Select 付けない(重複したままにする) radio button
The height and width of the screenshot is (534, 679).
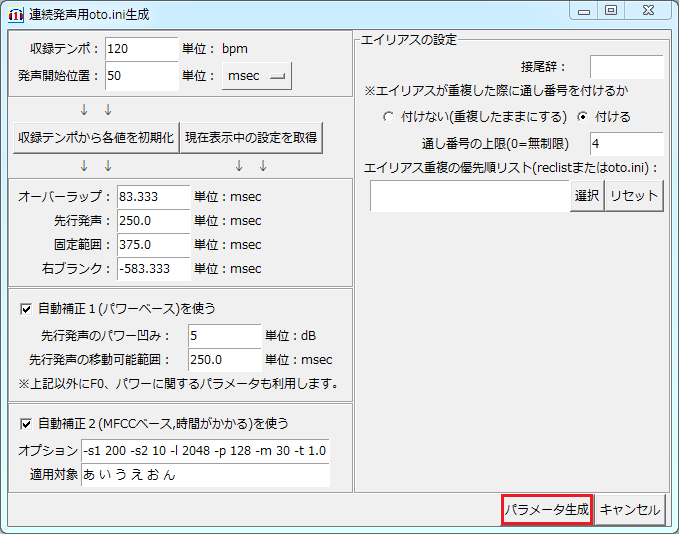[388, 117]
